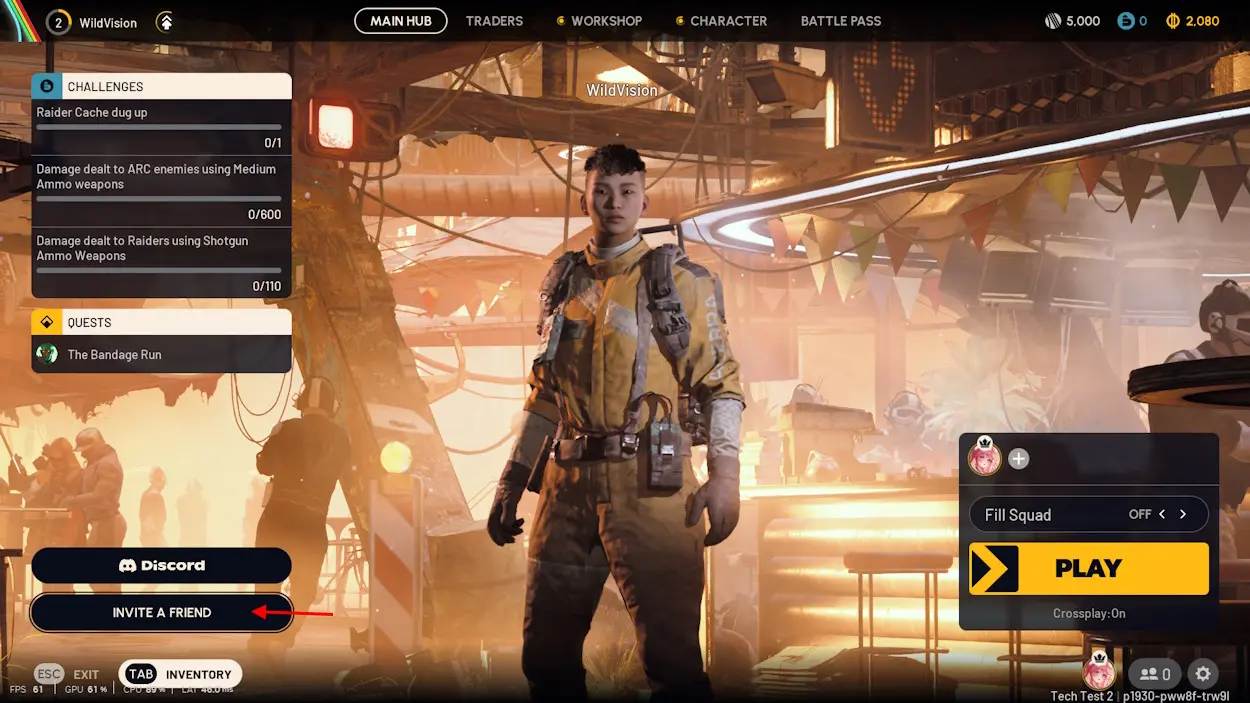1250x703 pixels.
Task: Click the Invite a Friend button
Action: coord(161,613)
